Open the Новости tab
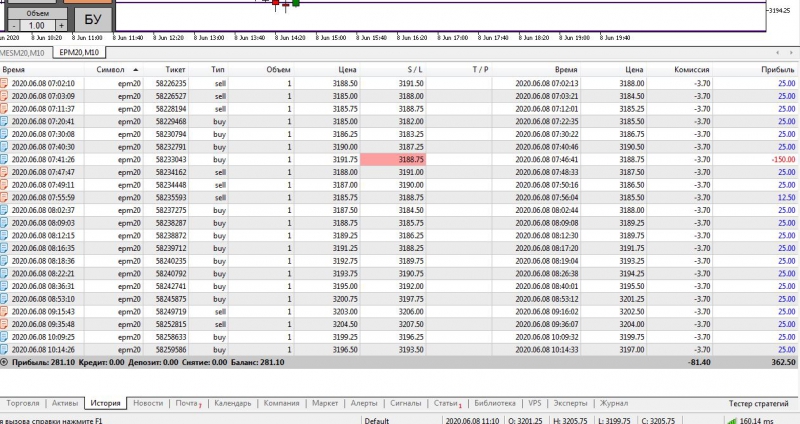The image size is (800, 424). pos(148,403)
